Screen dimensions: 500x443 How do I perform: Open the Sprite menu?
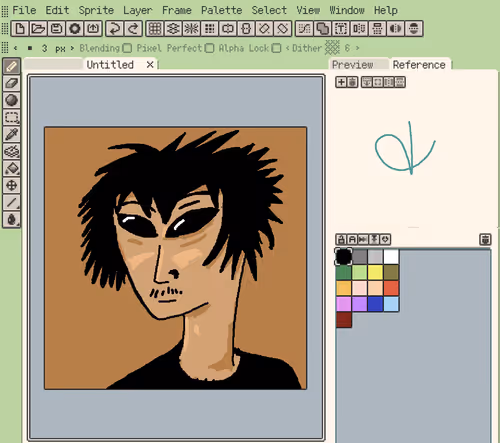coord(96,10)
